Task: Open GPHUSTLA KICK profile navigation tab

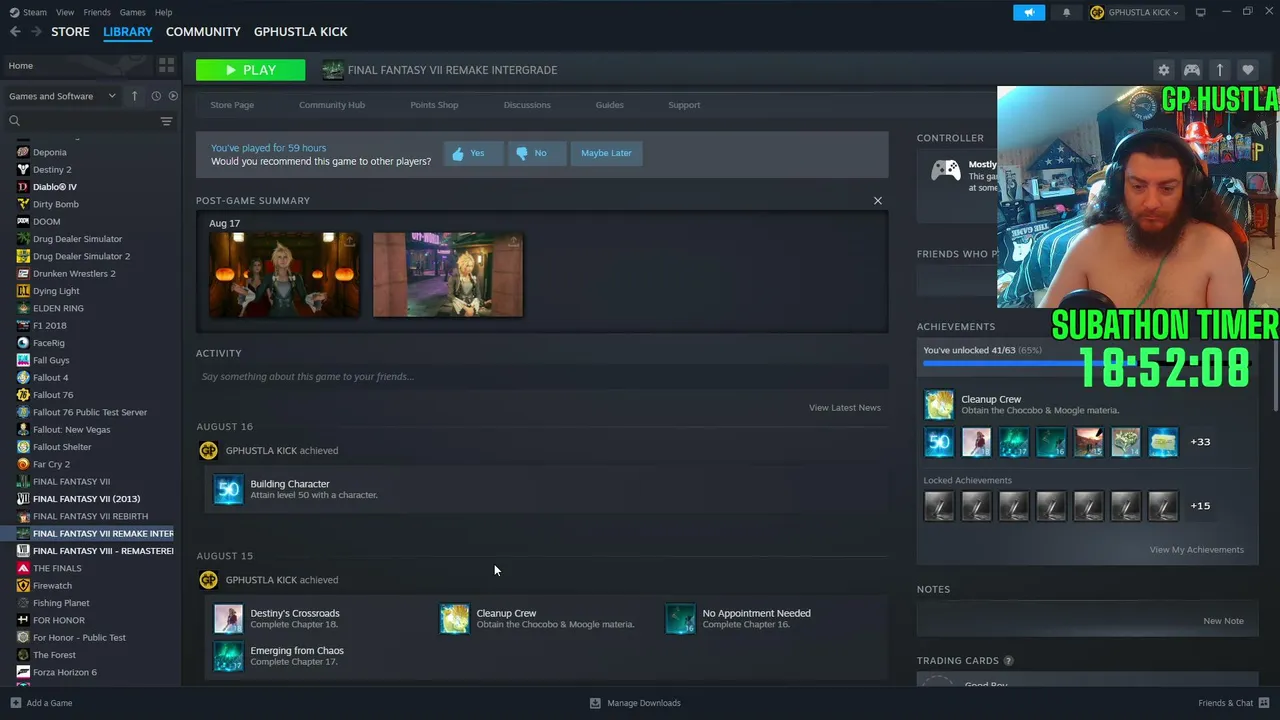Action: pos(301,32)
